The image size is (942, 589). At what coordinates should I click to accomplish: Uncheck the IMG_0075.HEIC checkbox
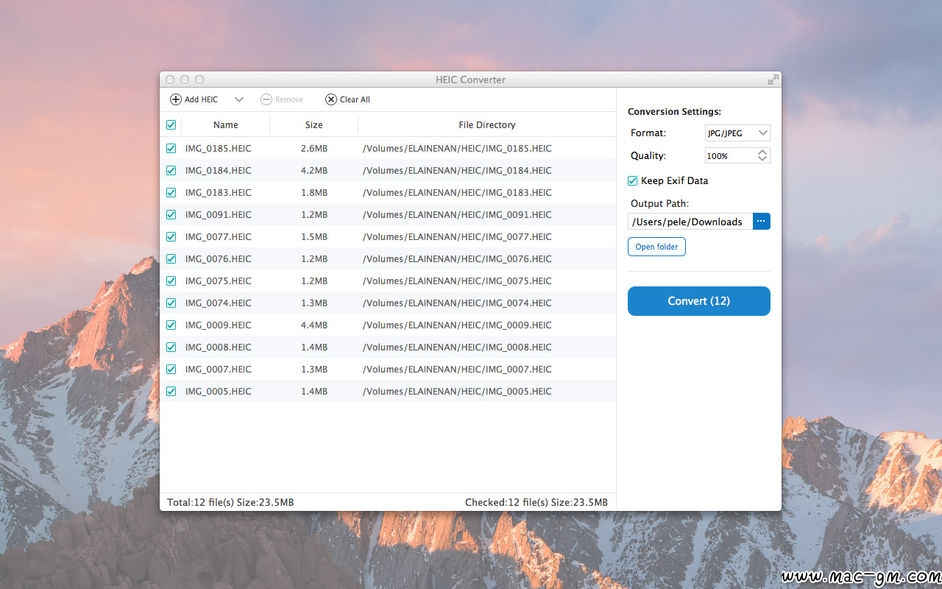[171, 281]
